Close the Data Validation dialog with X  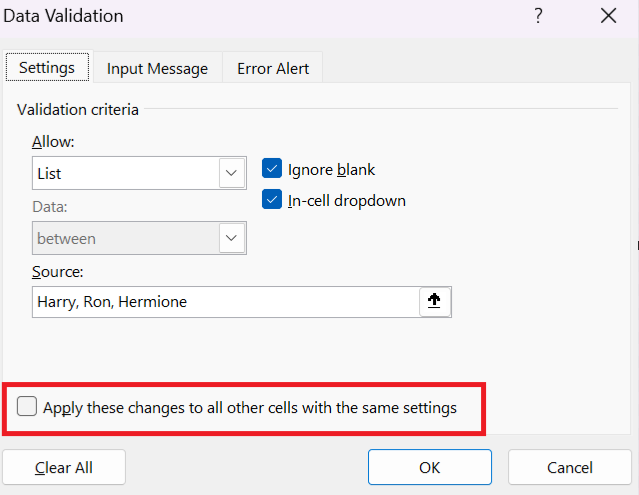tap(608, 16)
